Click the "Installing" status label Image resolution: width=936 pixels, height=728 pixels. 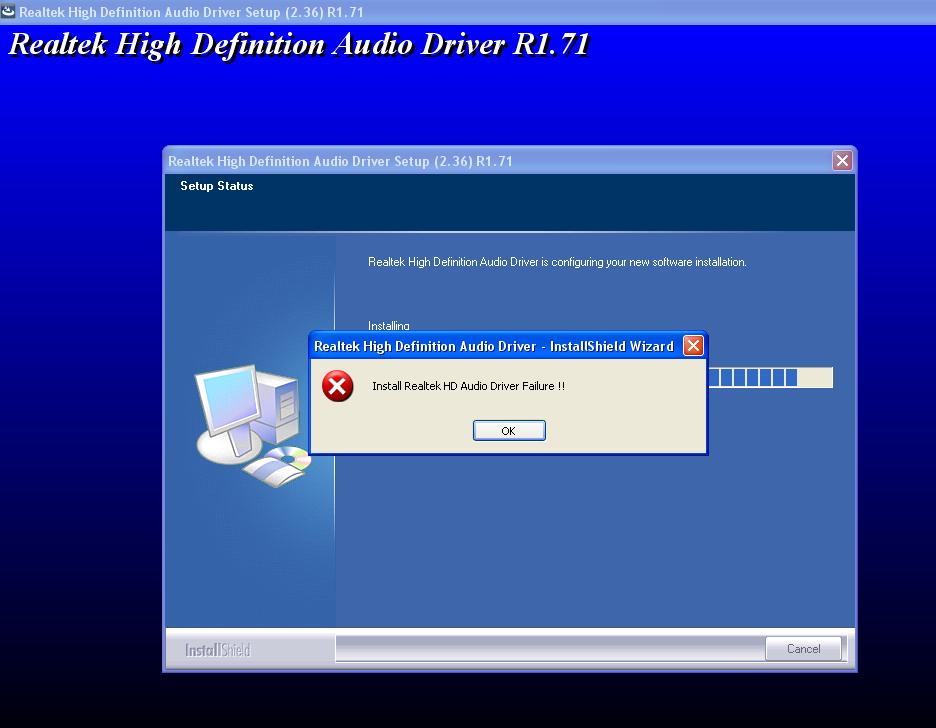click(389, 325)
